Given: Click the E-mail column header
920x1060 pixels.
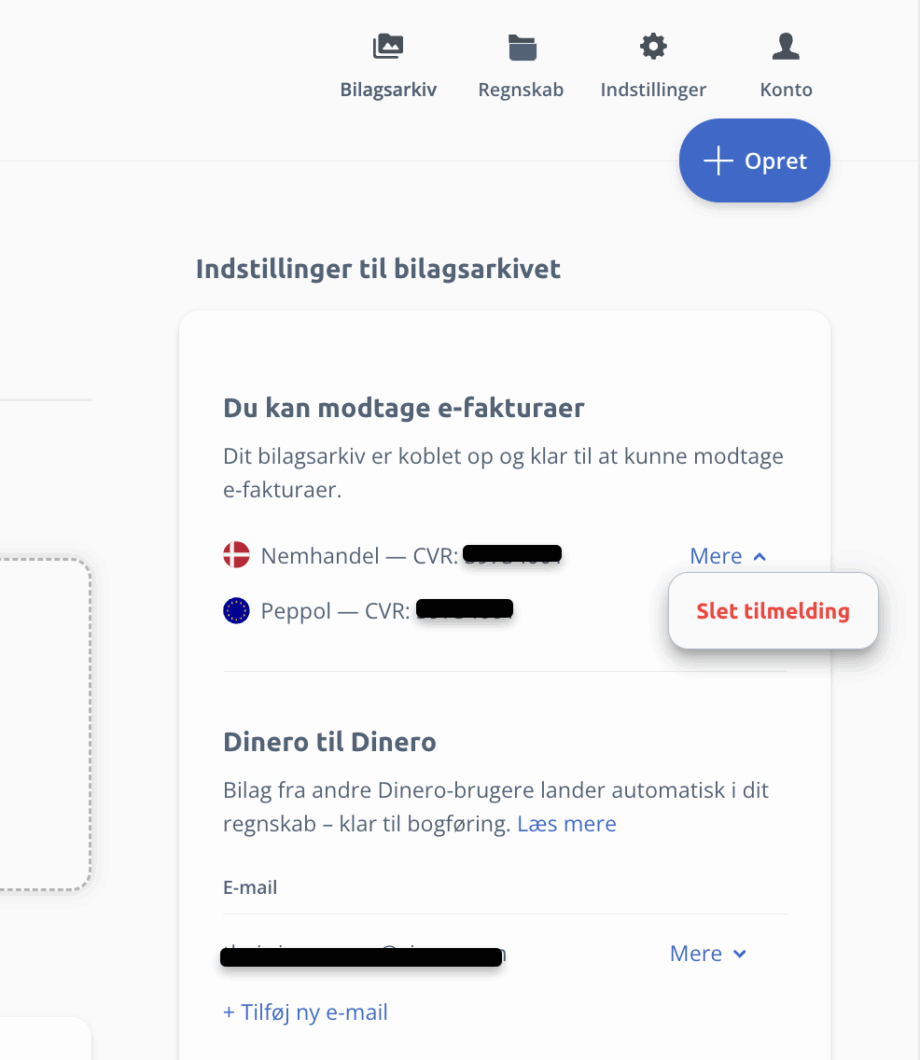Looking at the screenshot, I should pyautogui.click(x=250, y=887).
